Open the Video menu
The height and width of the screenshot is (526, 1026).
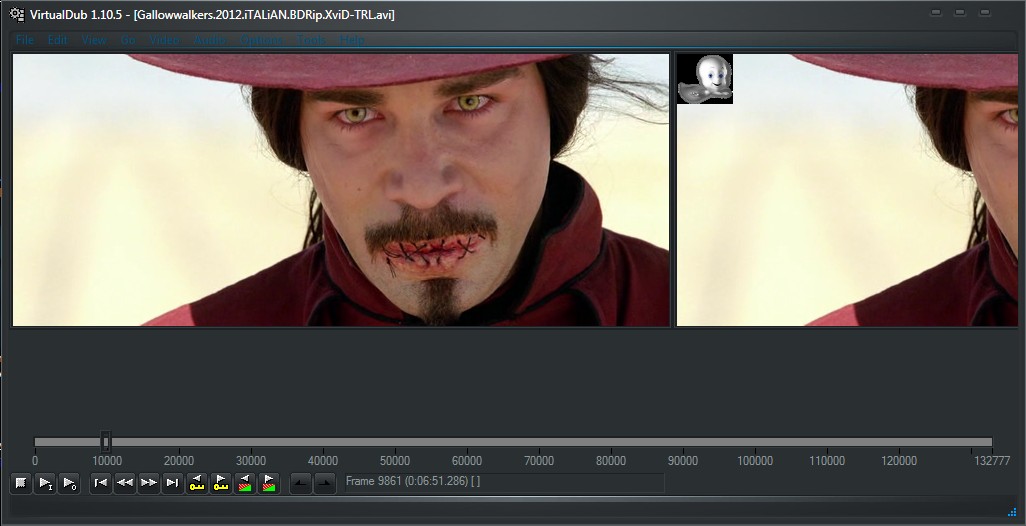coord(164,40)
